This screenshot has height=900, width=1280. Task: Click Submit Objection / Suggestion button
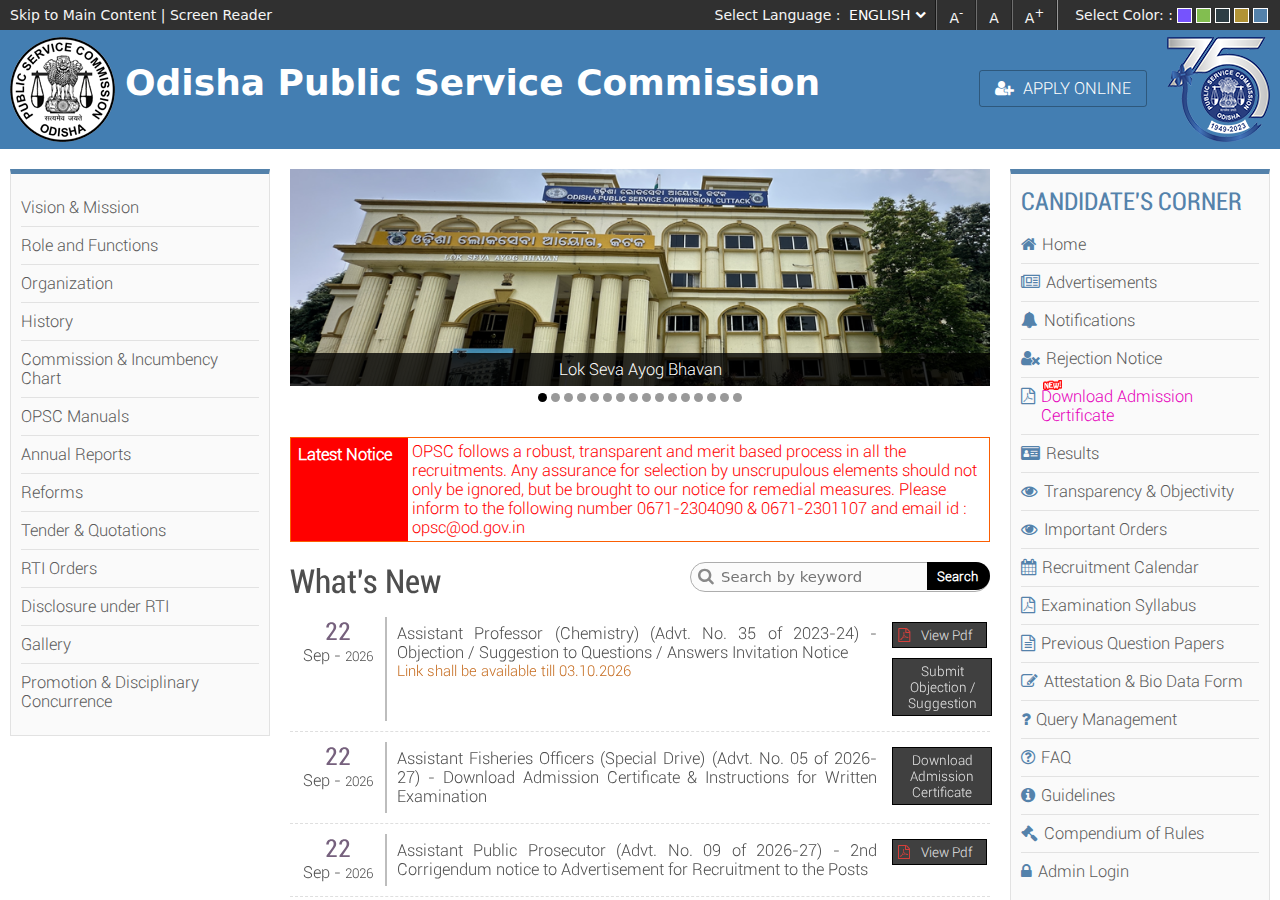tap(942, 687)
